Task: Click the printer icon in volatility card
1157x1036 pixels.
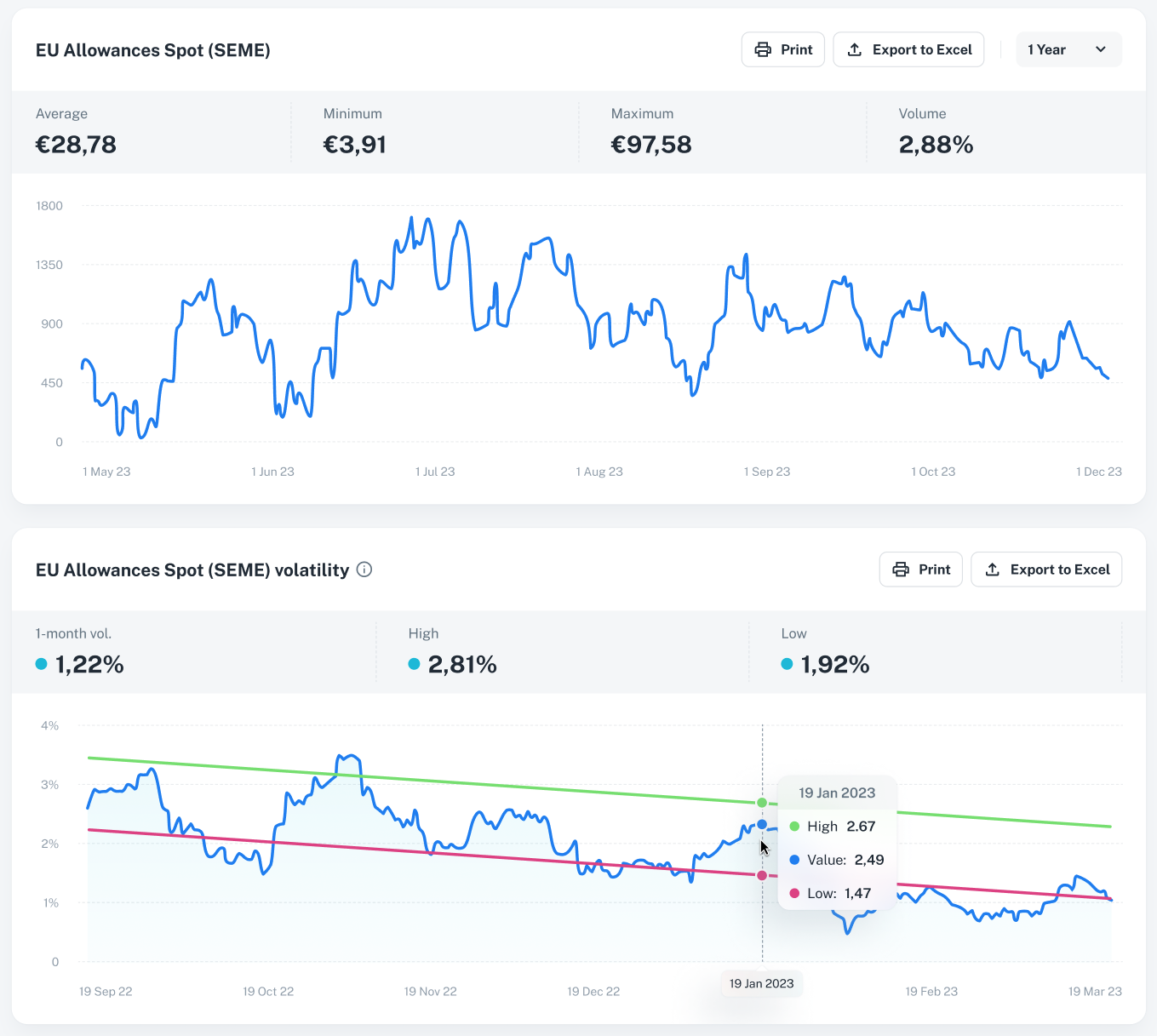Action: click(x=901, y=570)
